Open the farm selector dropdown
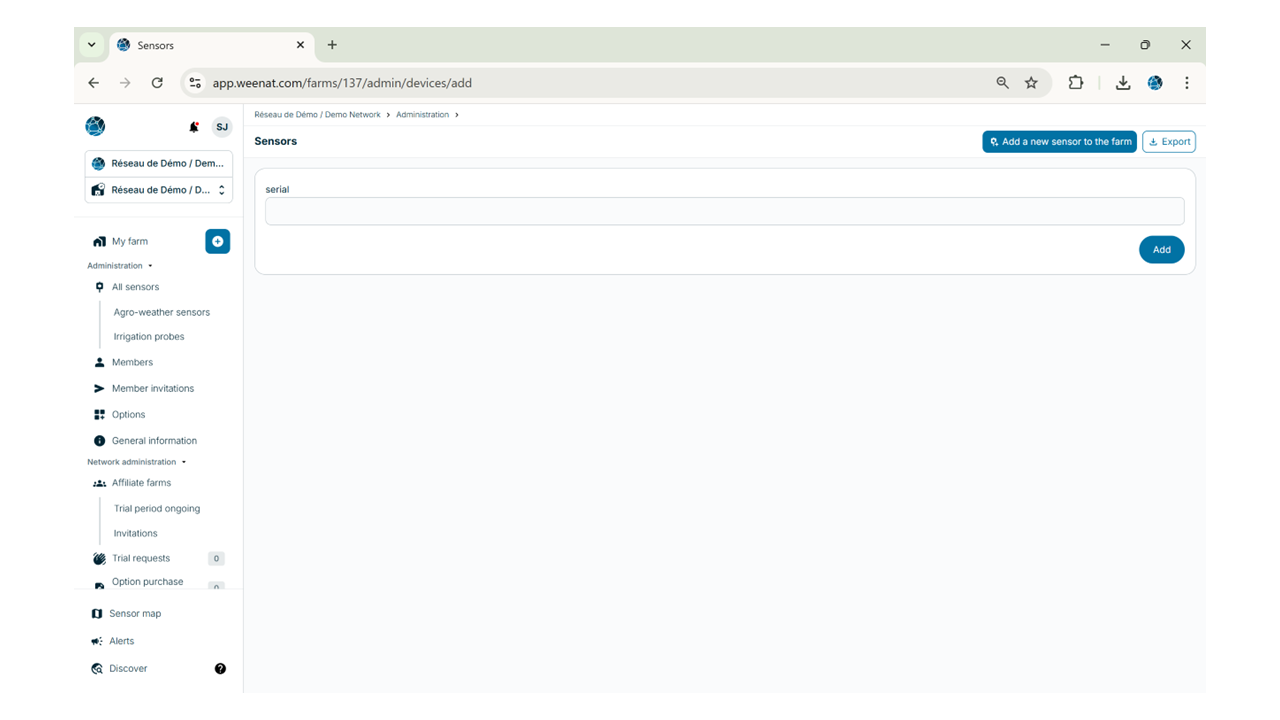The width and height of the screenshot is (1280, 720). click(159, 190)
